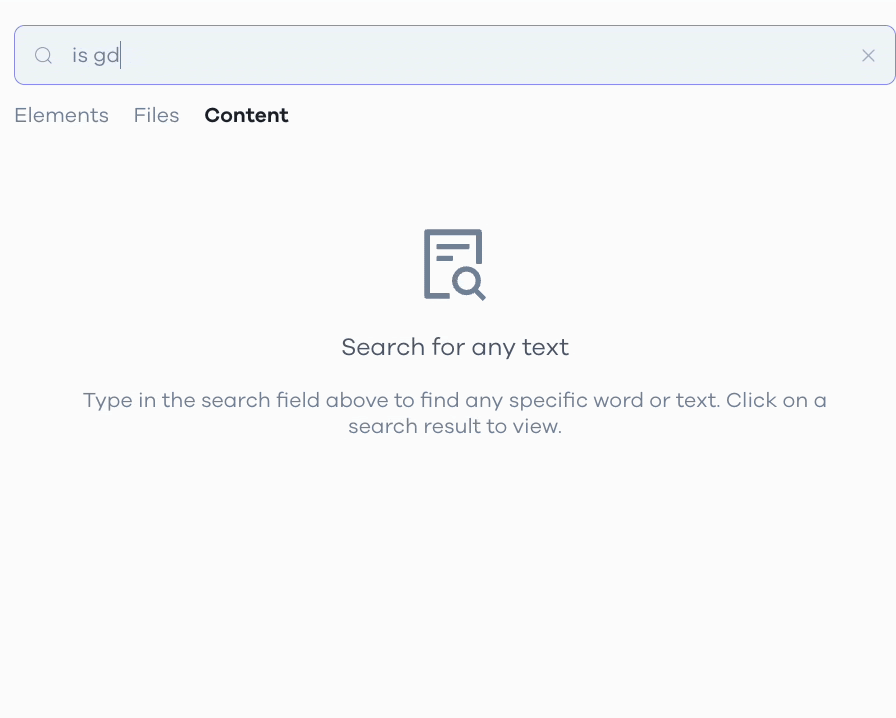Click the word 'gd' in search box
This screenshot has width=896, height=718.
(x=106, y=56)
